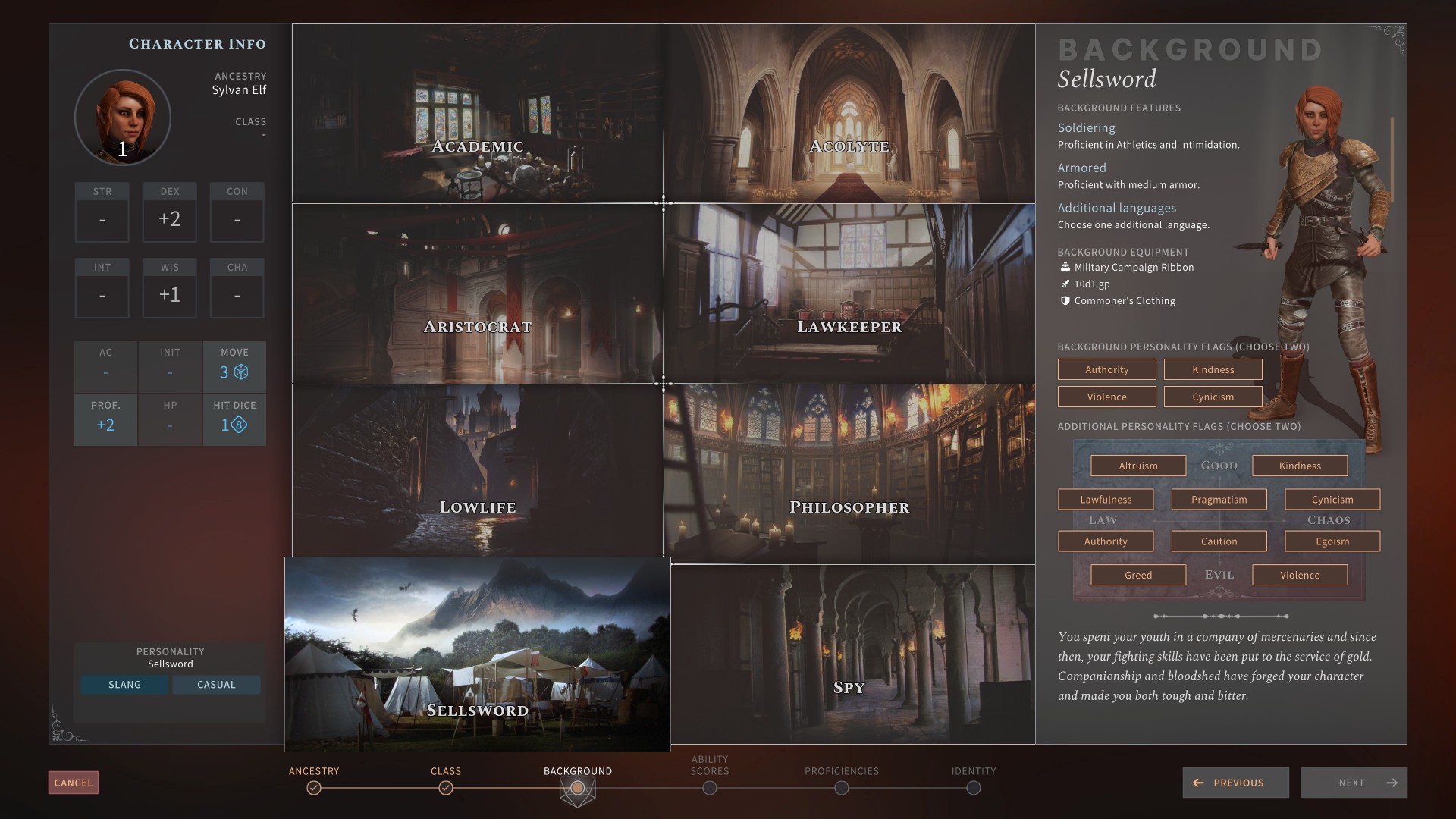Click the cube icon under MOVE stat
This screenshot has width=1456, height=819.
click(242, 373)
